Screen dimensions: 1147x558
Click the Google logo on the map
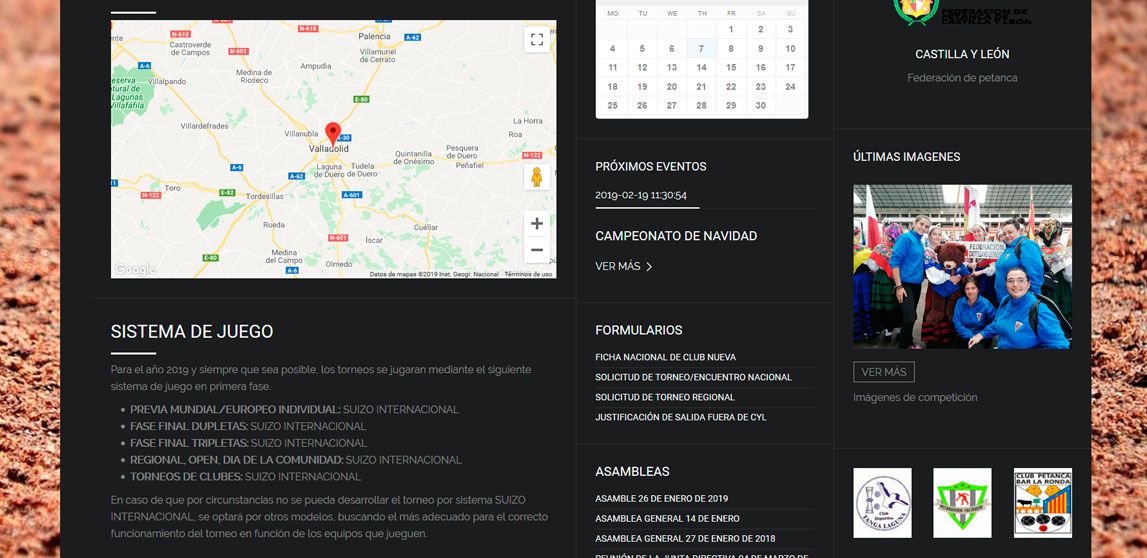pos(135,269)
